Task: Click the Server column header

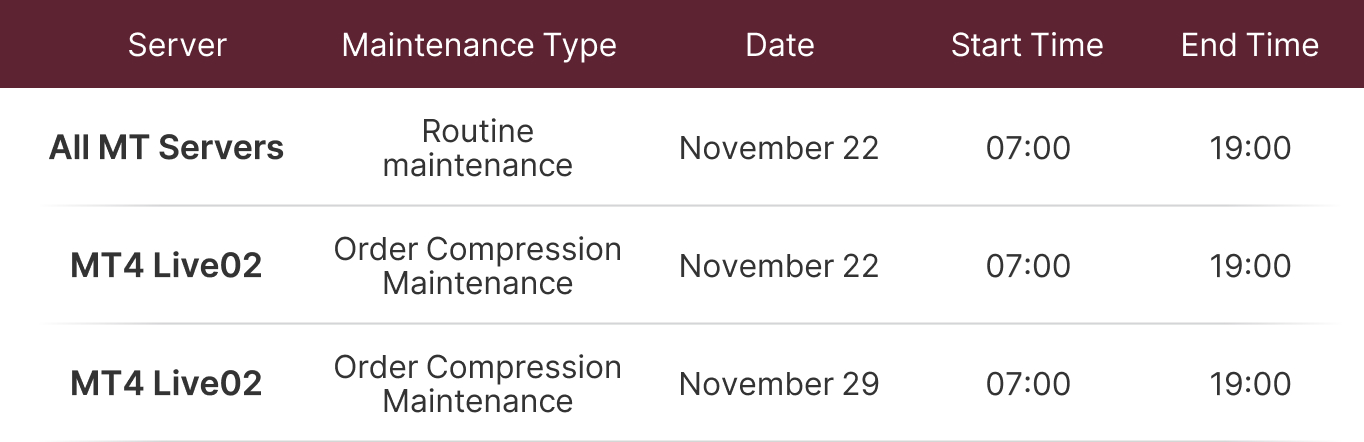Action: click(177, 45)
